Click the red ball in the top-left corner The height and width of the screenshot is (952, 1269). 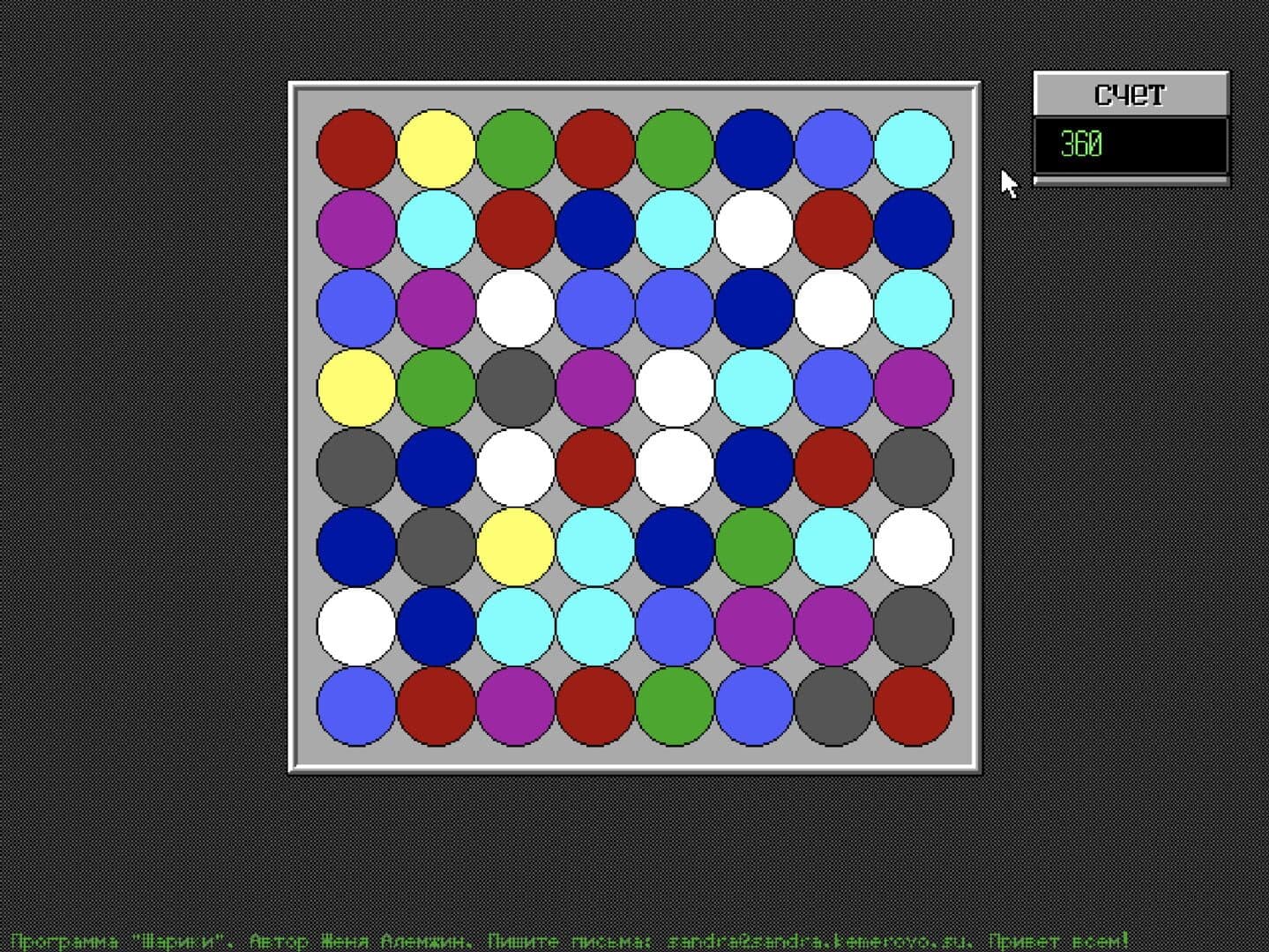point(356,149)
